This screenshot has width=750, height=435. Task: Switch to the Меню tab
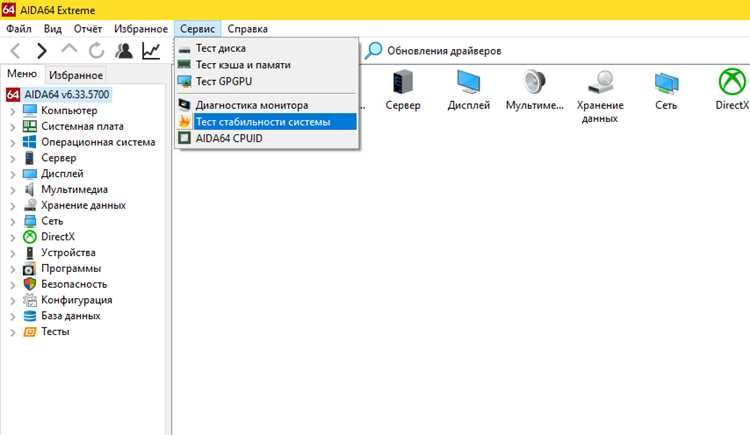(x=22, y=74)
